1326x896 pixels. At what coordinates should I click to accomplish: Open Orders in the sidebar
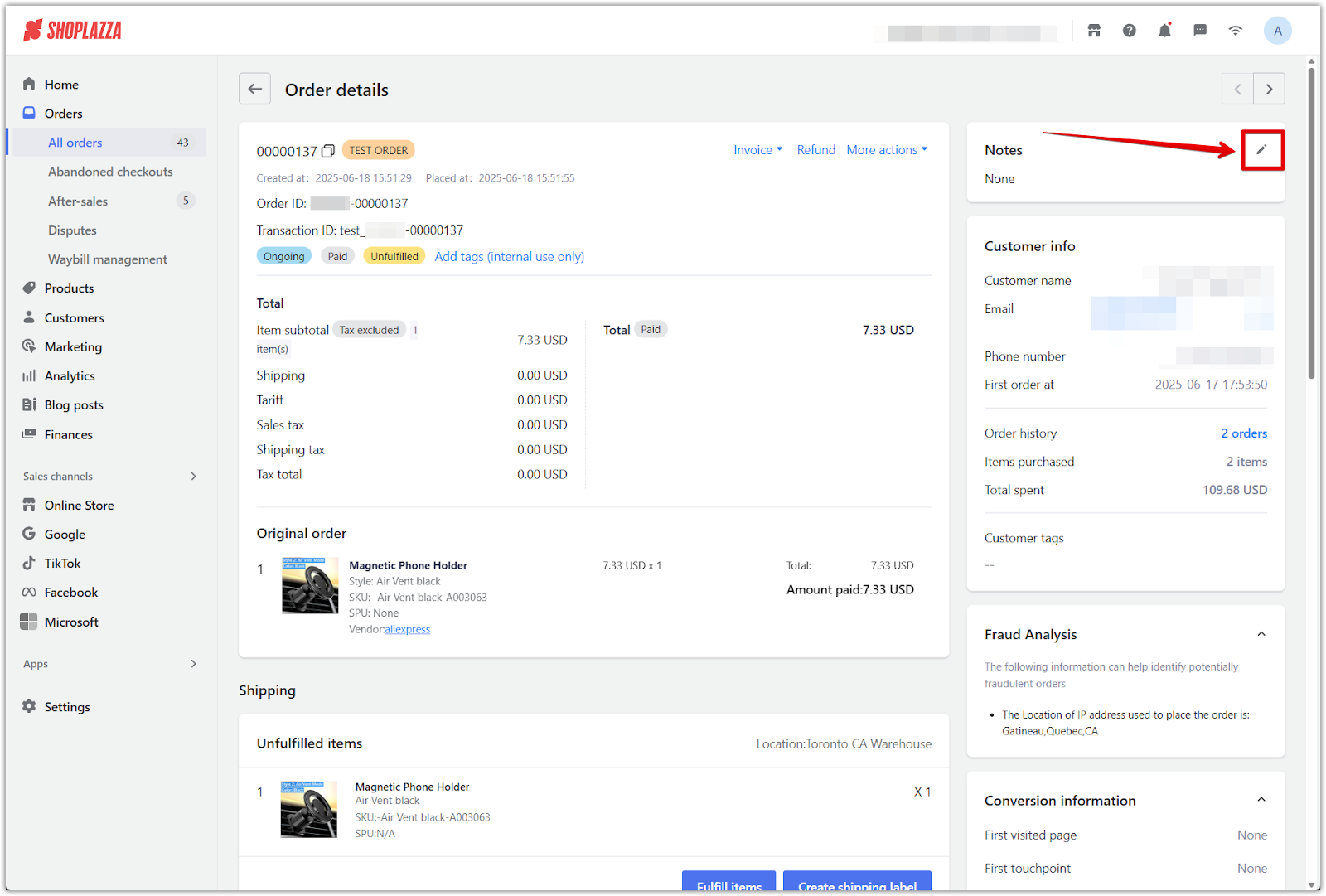[63, 114]
